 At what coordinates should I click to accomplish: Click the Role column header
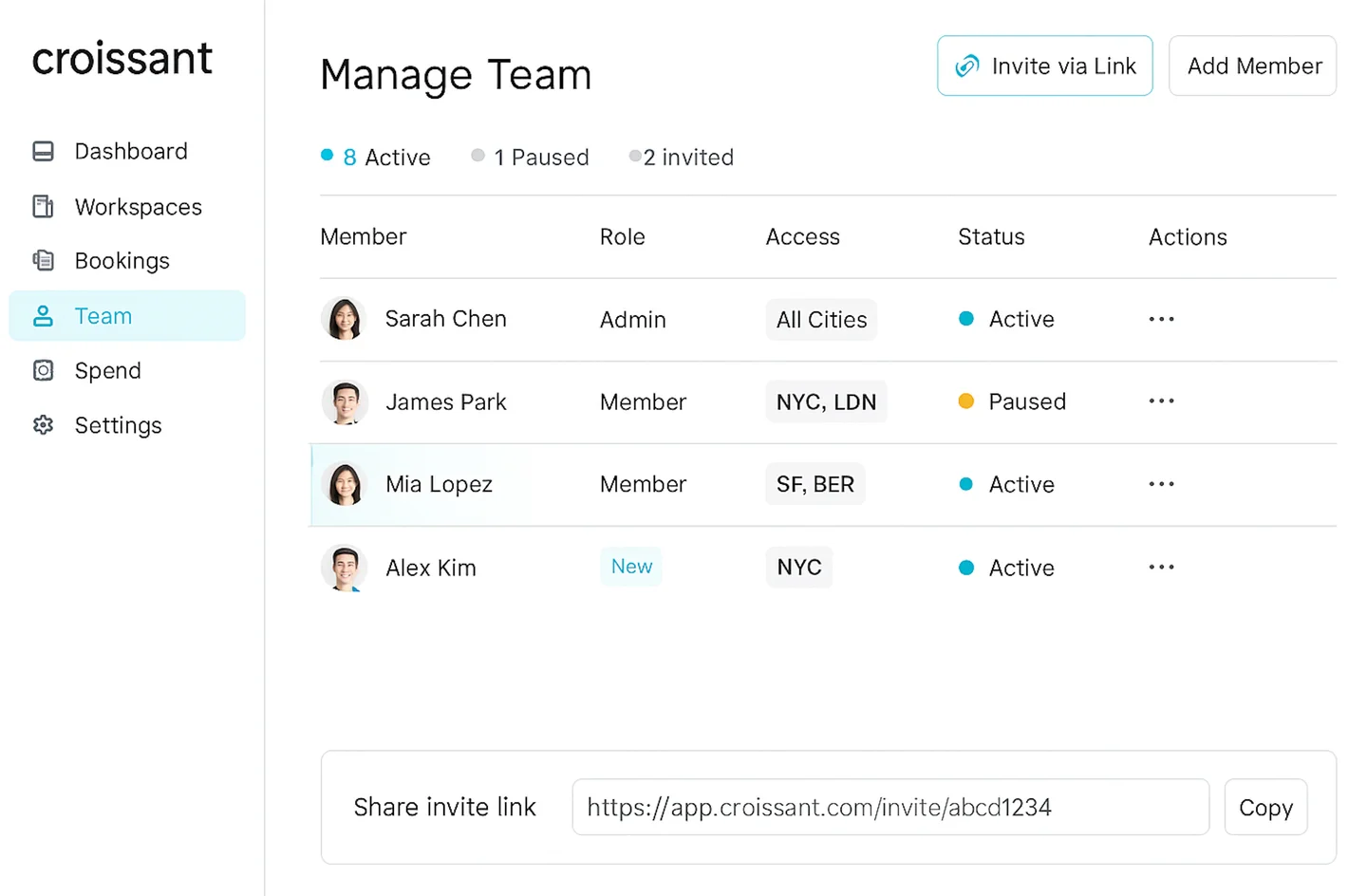tap(622, 236)
